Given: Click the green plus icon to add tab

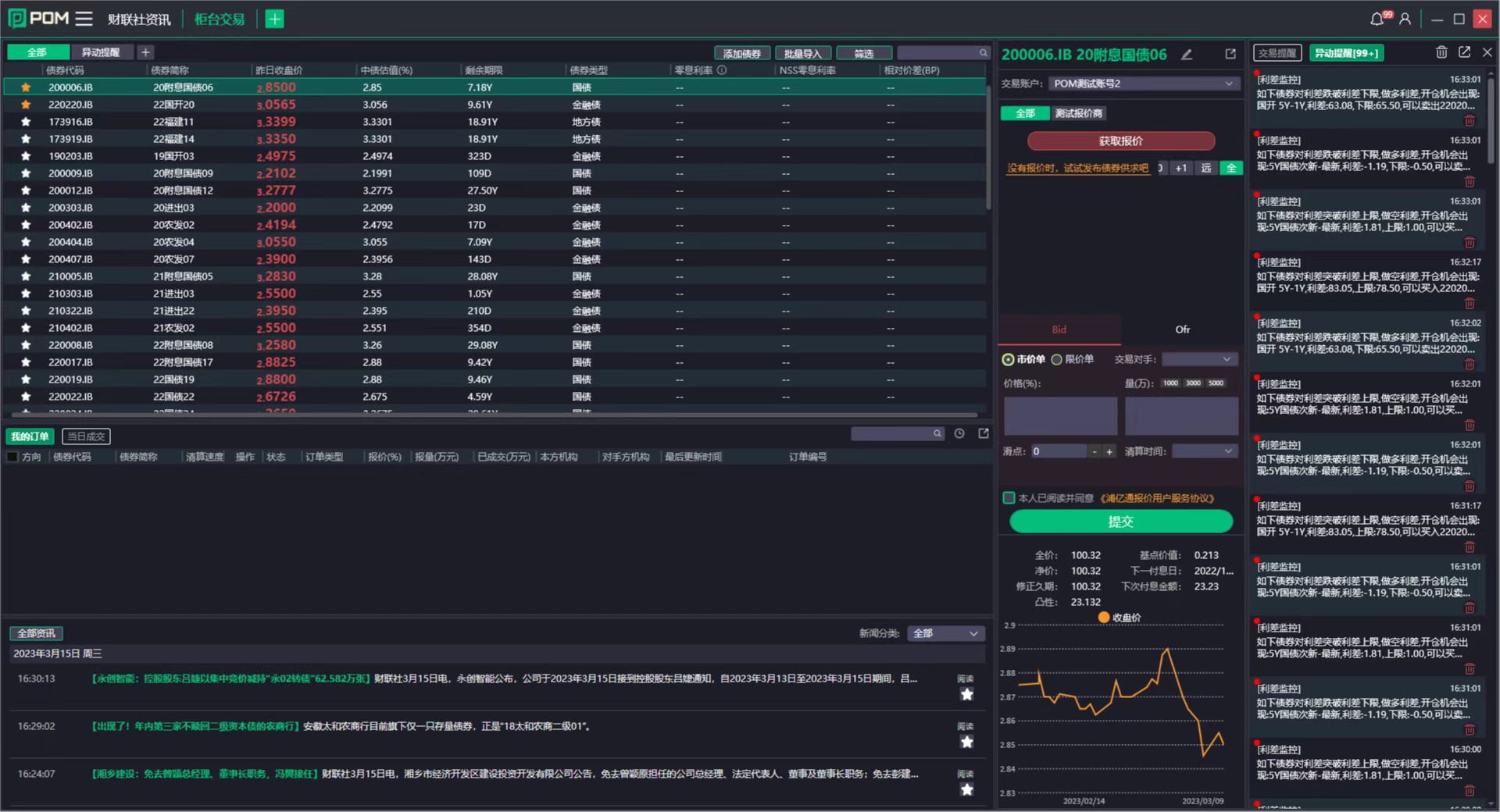Looking at the screenshot, I should pyautogui.click(x=274, y=19).
